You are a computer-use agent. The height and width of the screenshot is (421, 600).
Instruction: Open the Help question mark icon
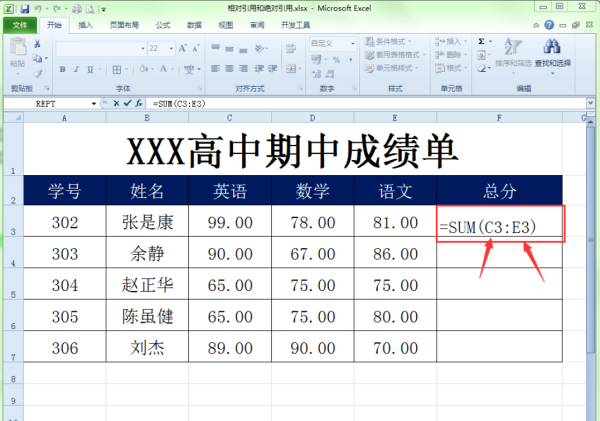(x=549, y=25)
